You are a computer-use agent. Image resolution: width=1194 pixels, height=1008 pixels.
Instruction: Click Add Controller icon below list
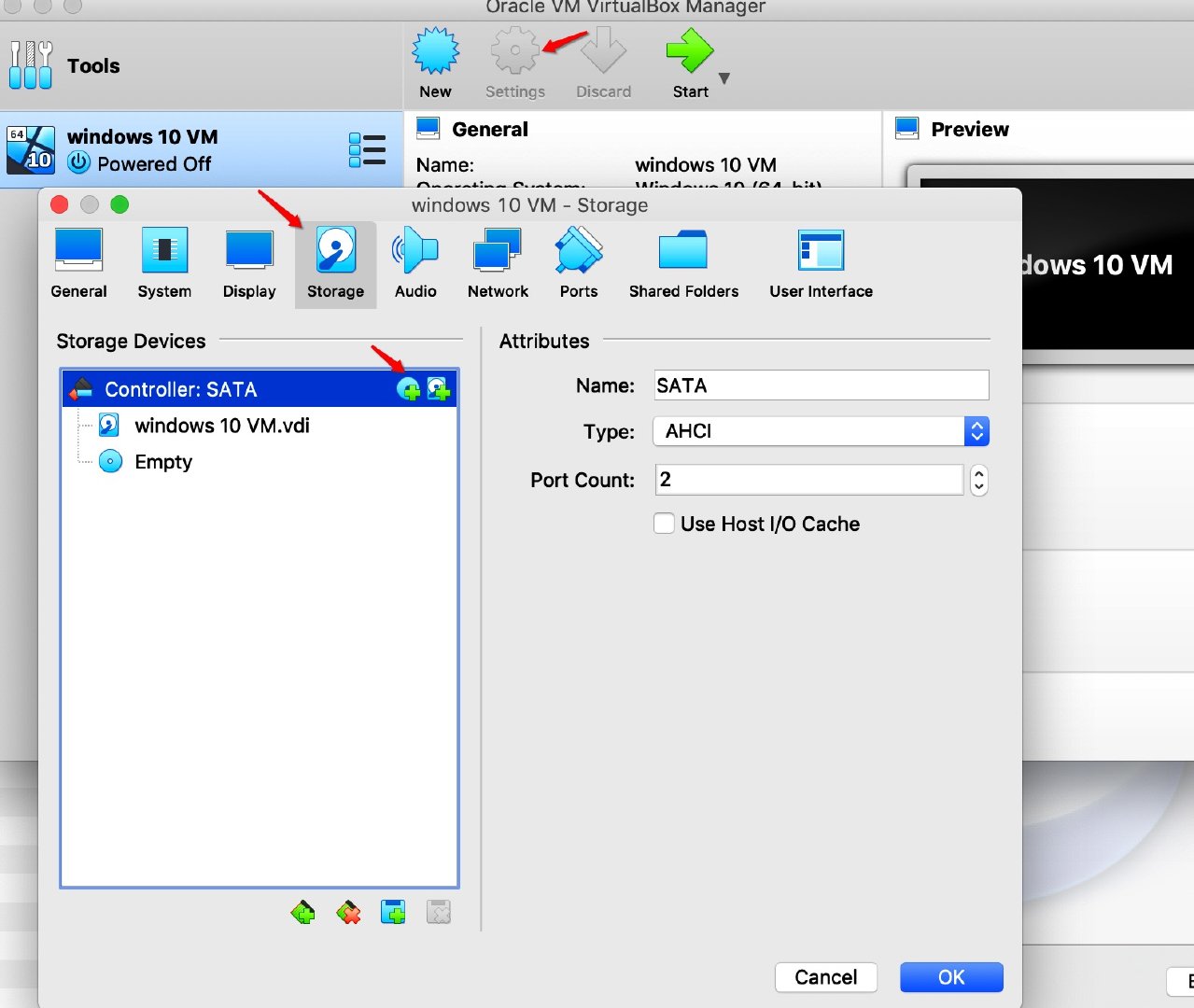[303, 912]
